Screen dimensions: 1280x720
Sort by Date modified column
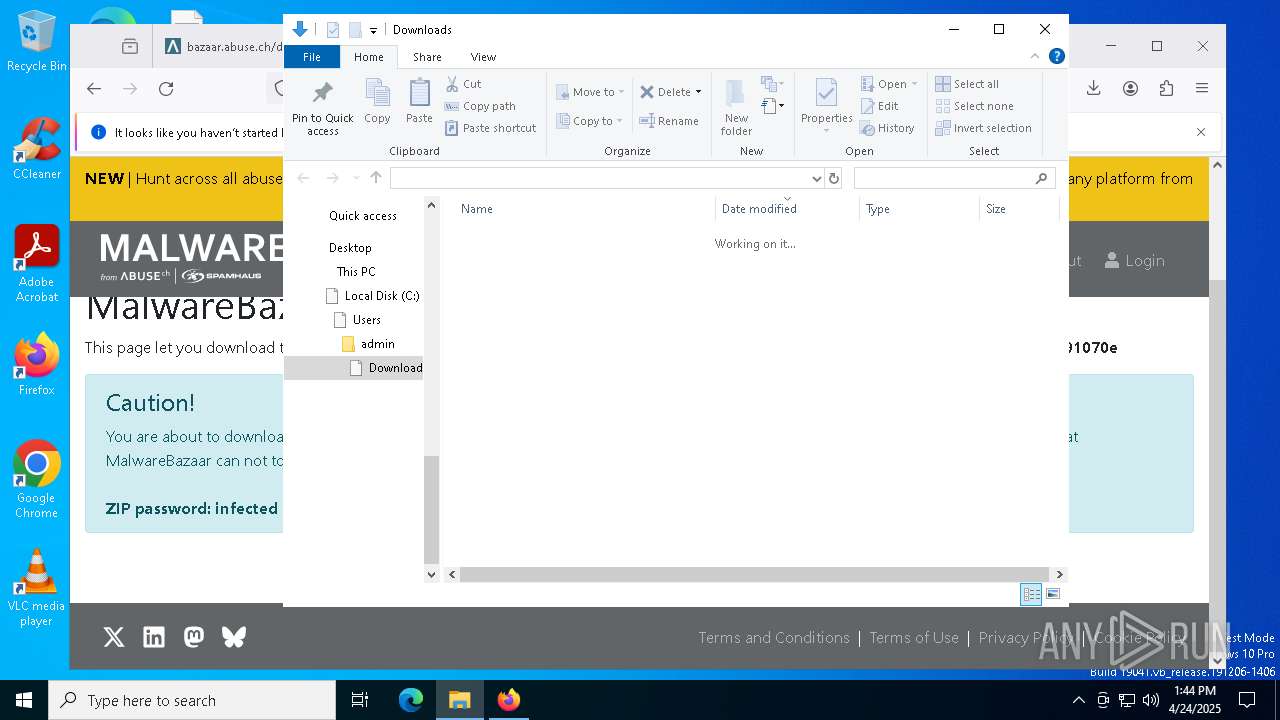tap(787, 209)
